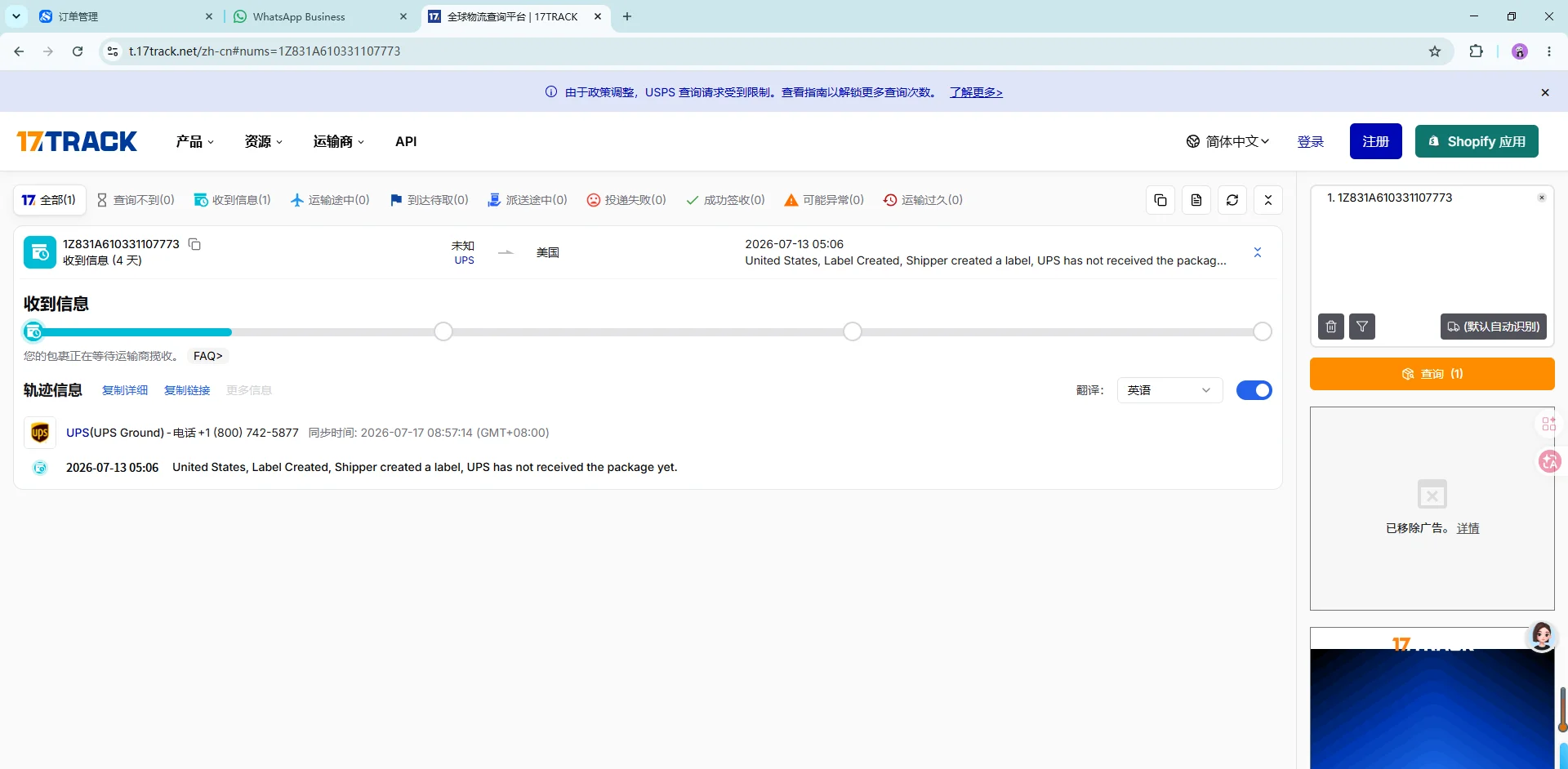Image resolution: width=1568 pixels, height=769 pixels.
Task: Click the orange 查询 (1) button
Action: [x=1432, y=374]
